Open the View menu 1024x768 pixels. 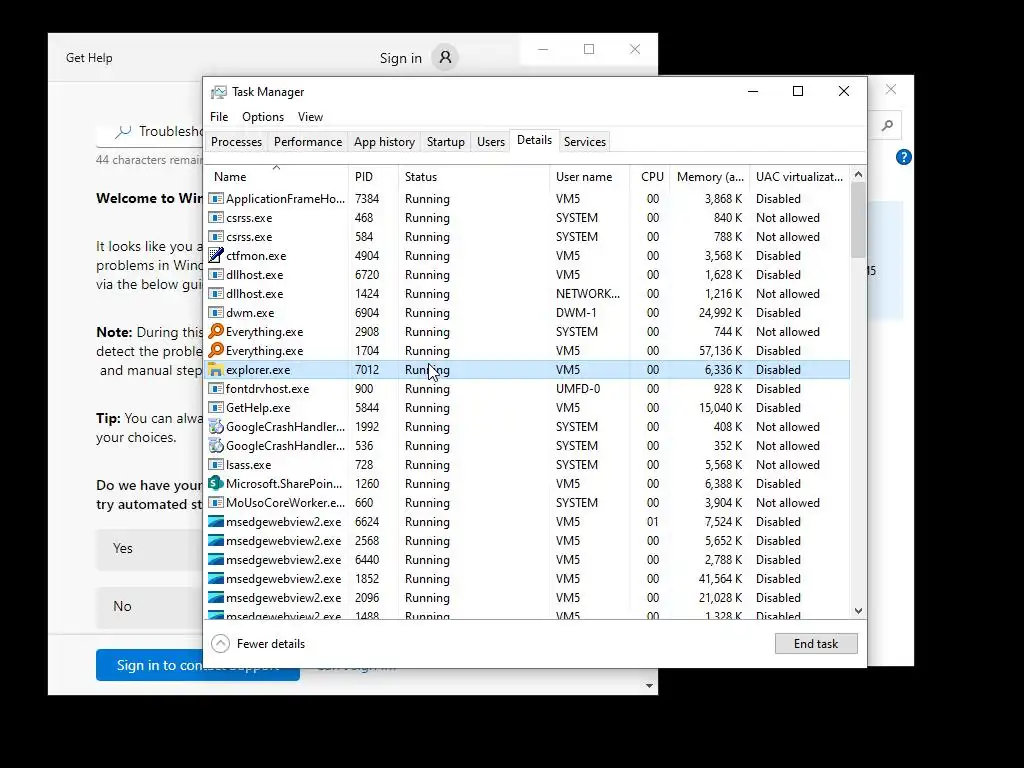coord(310,117)
